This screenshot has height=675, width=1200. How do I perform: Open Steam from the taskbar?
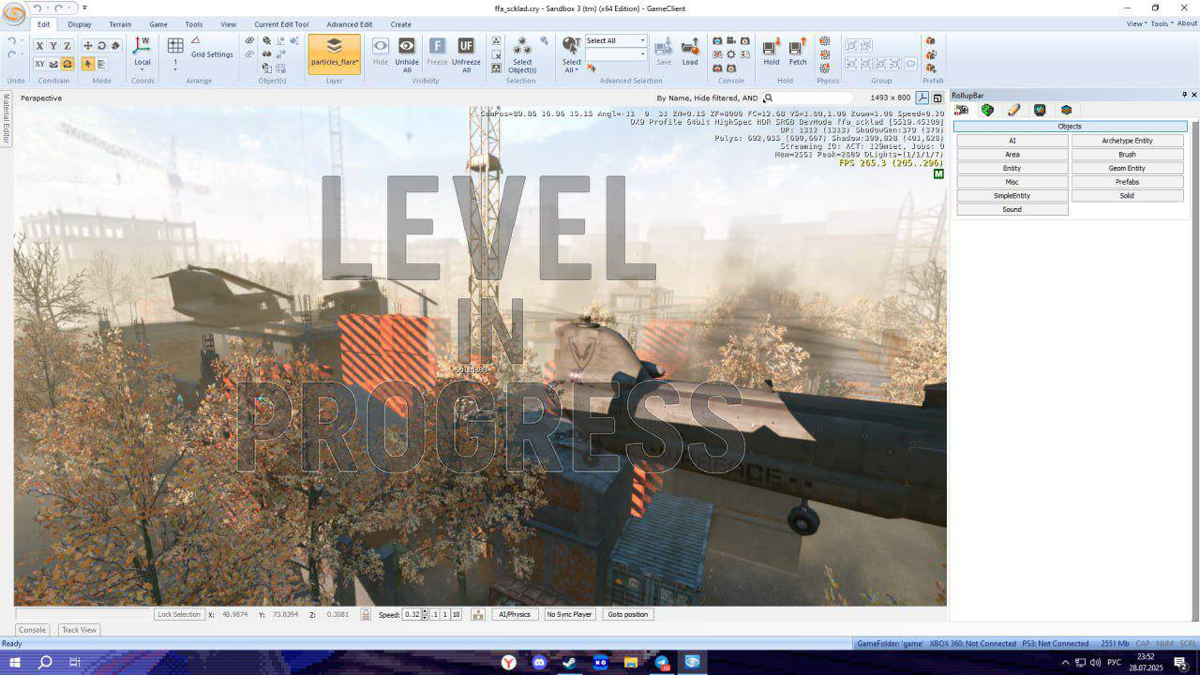(x=570, y=662)
